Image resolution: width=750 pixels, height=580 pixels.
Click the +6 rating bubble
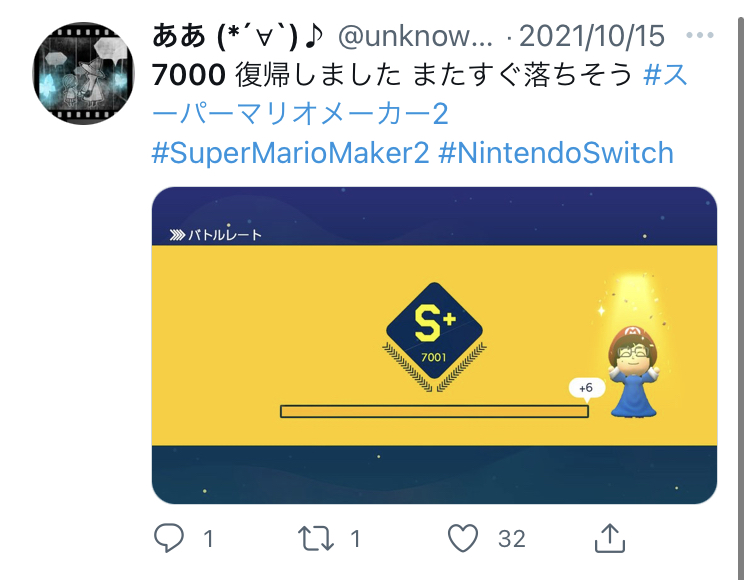pyautogui.click(x=586, y=388)
